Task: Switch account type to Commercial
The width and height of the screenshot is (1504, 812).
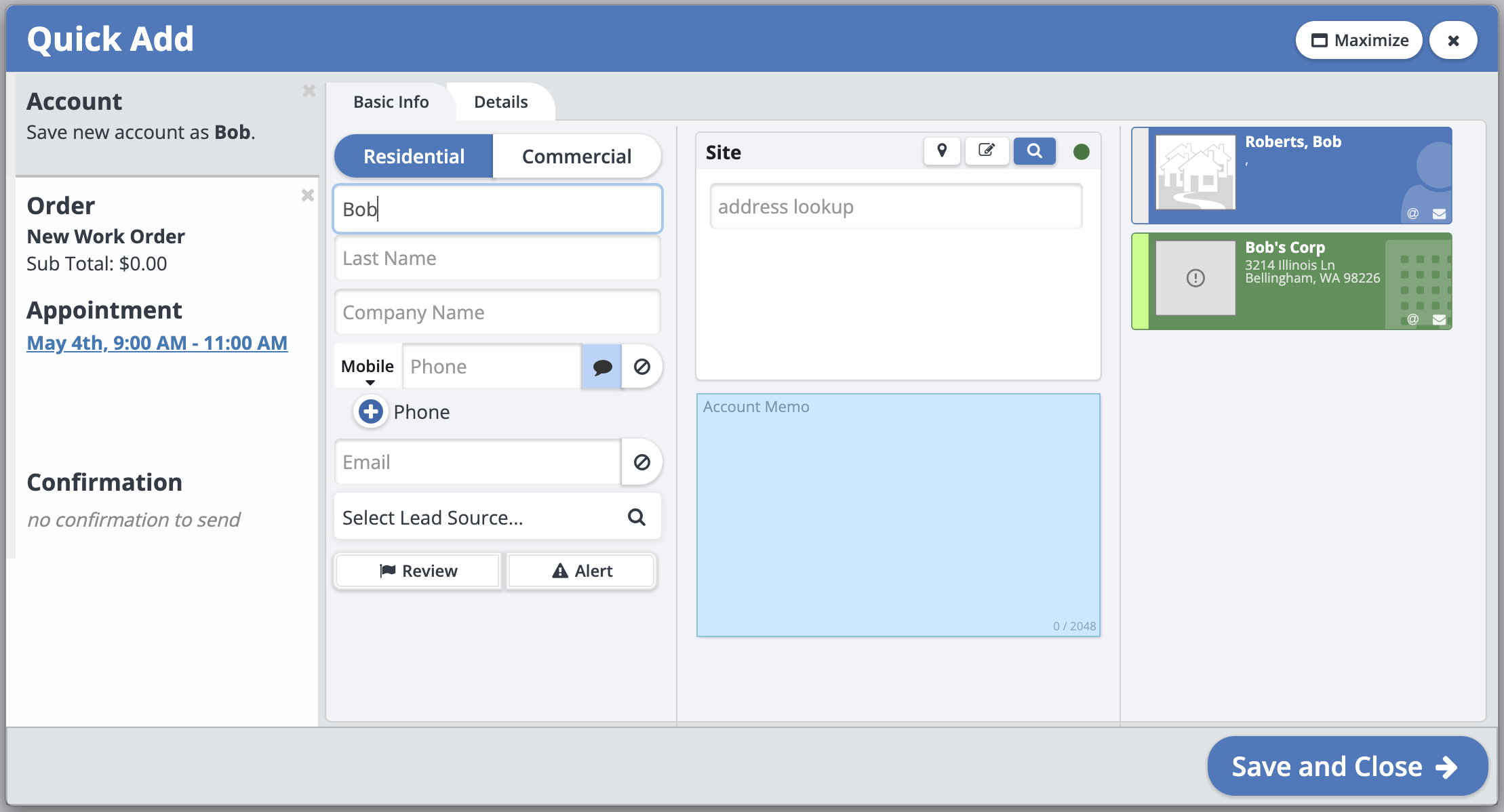Action: coord(576,157)
